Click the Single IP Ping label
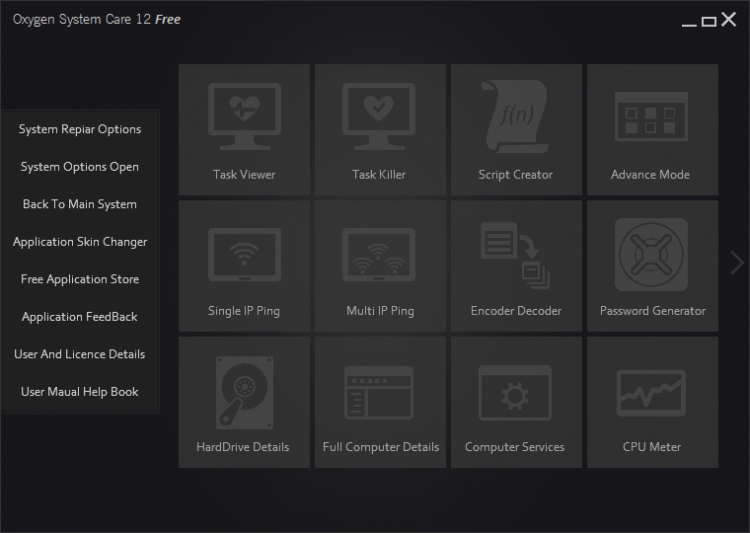Screen dimensions: 750x533 click(244, 311)
